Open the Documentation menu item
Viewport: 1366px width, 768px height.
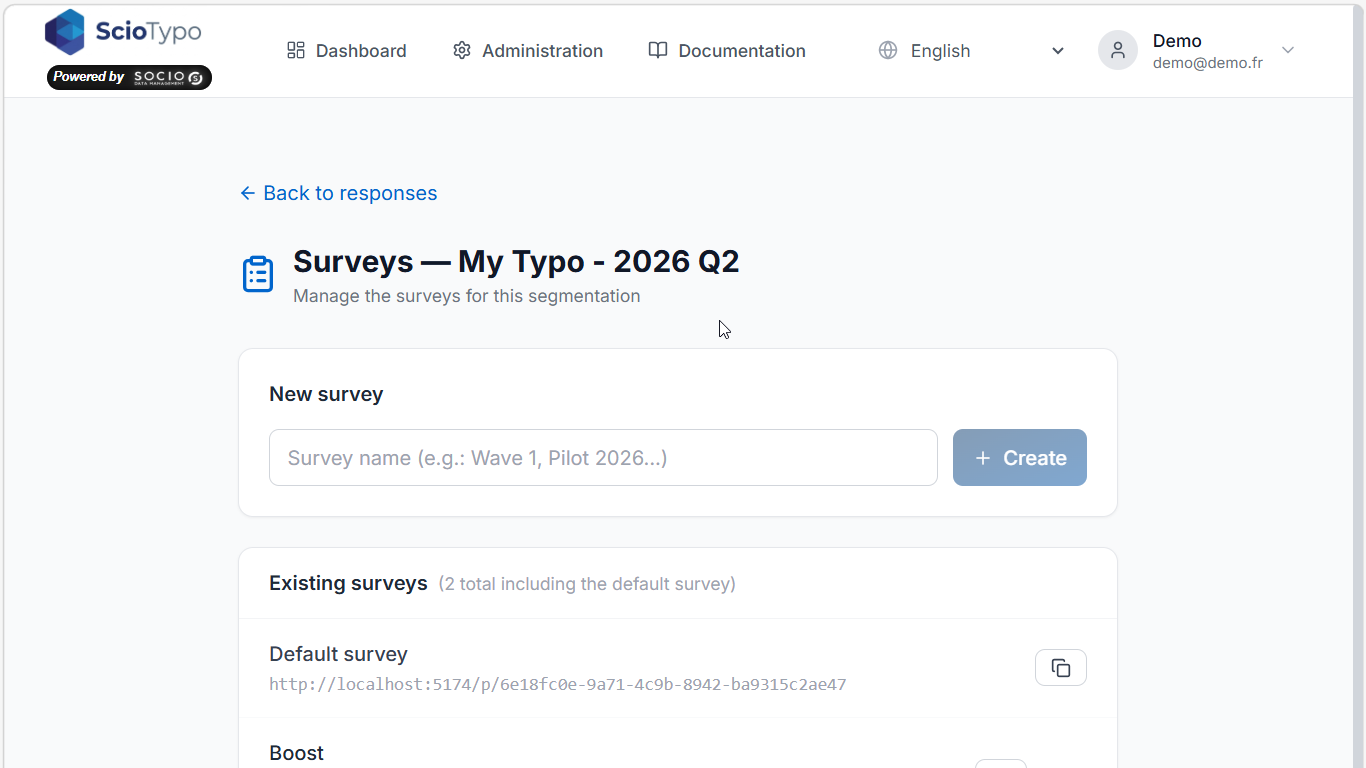(x=726, y=50)
